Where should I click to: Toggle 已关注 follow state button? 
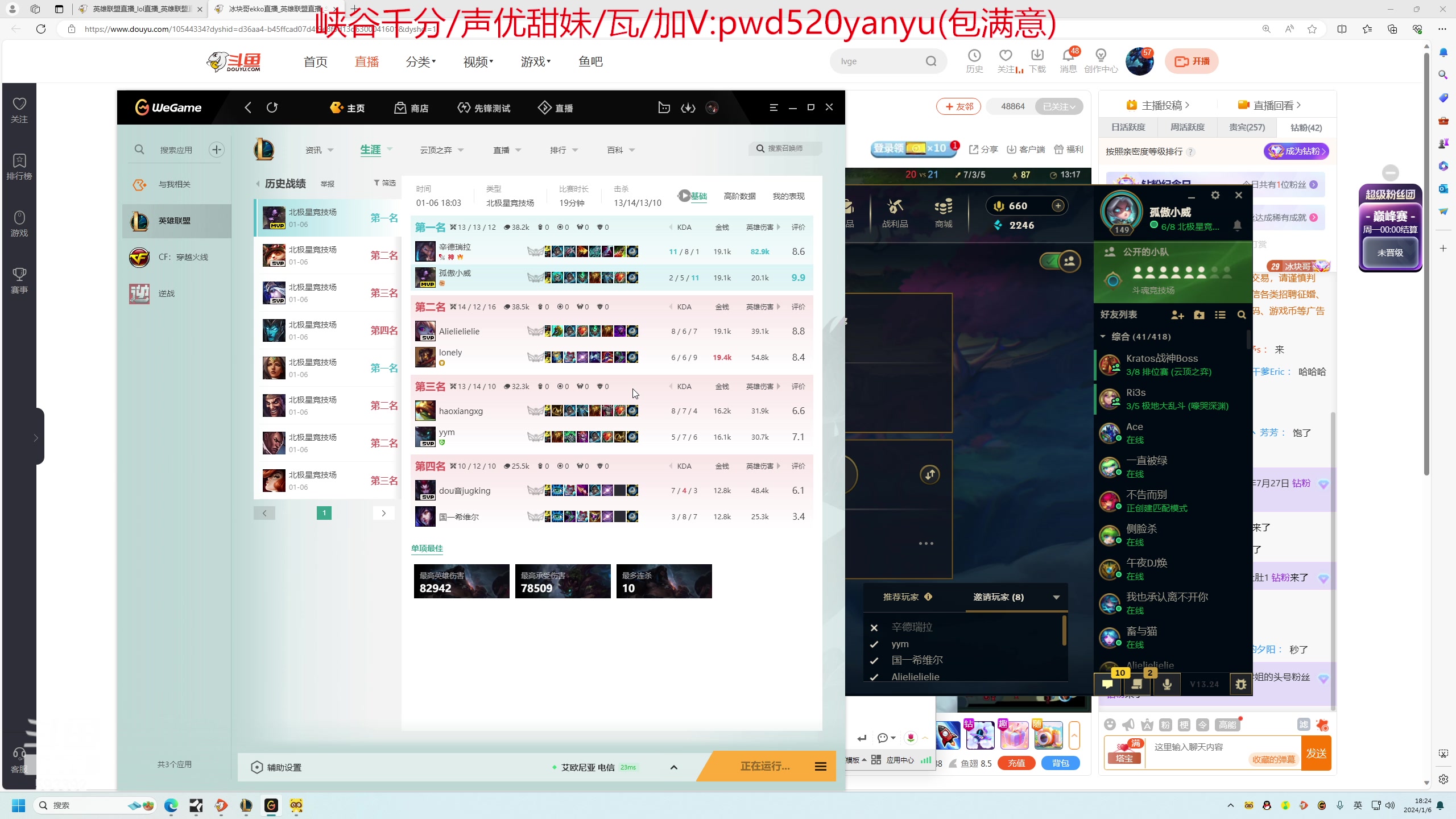[x=1059, y=106]
